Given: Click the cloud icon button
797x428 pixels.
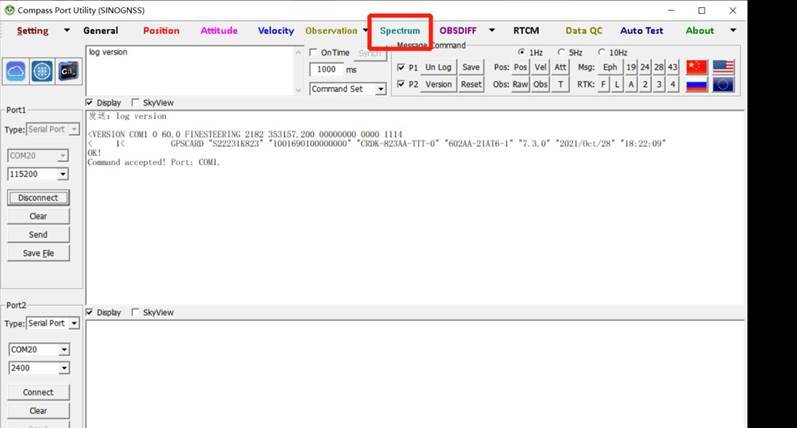Looking at the screenshot, I should [x=16, y=71].
